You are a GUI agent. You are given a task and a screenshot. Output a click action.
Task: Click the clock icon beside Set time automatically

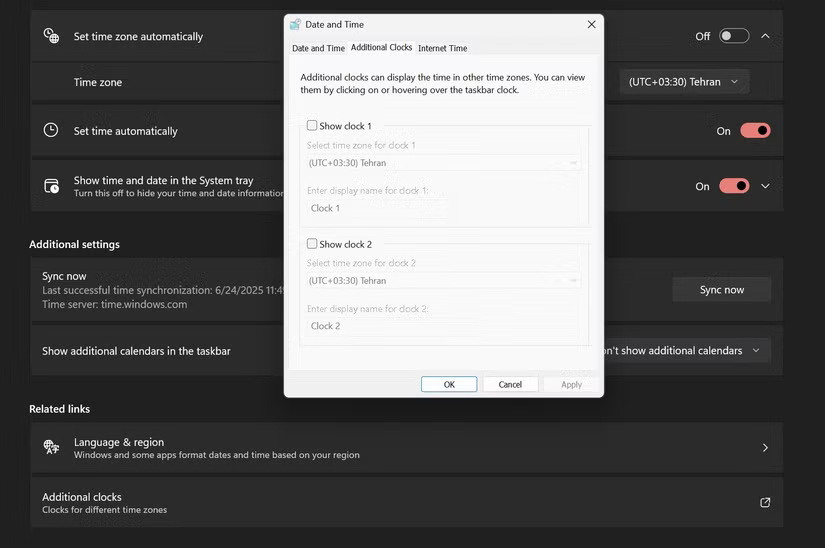point(51,130)
